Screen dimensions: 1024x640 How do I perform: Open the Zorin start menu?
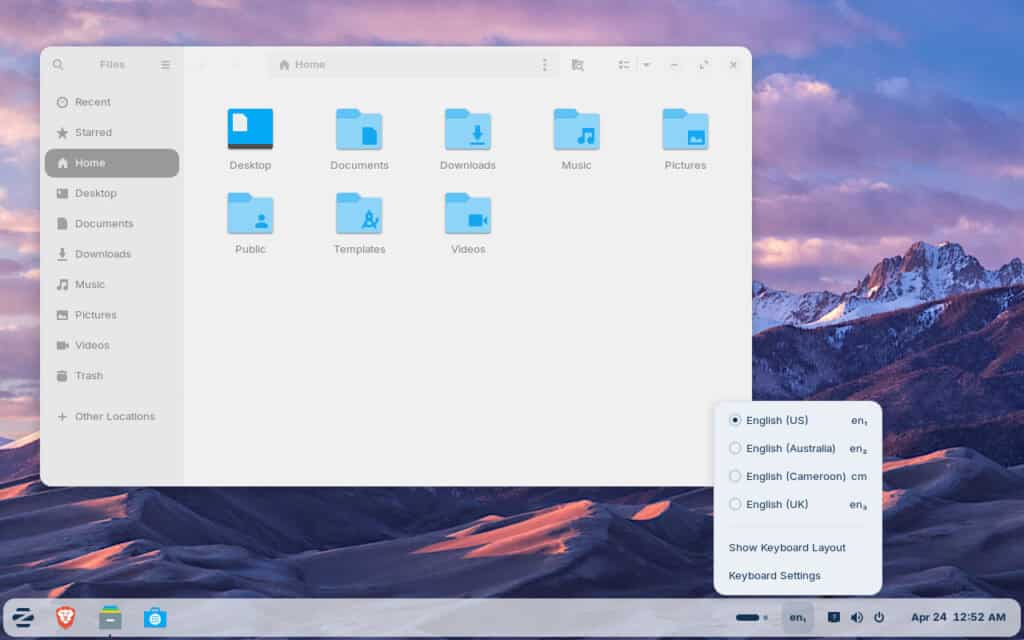pos(23,617)
